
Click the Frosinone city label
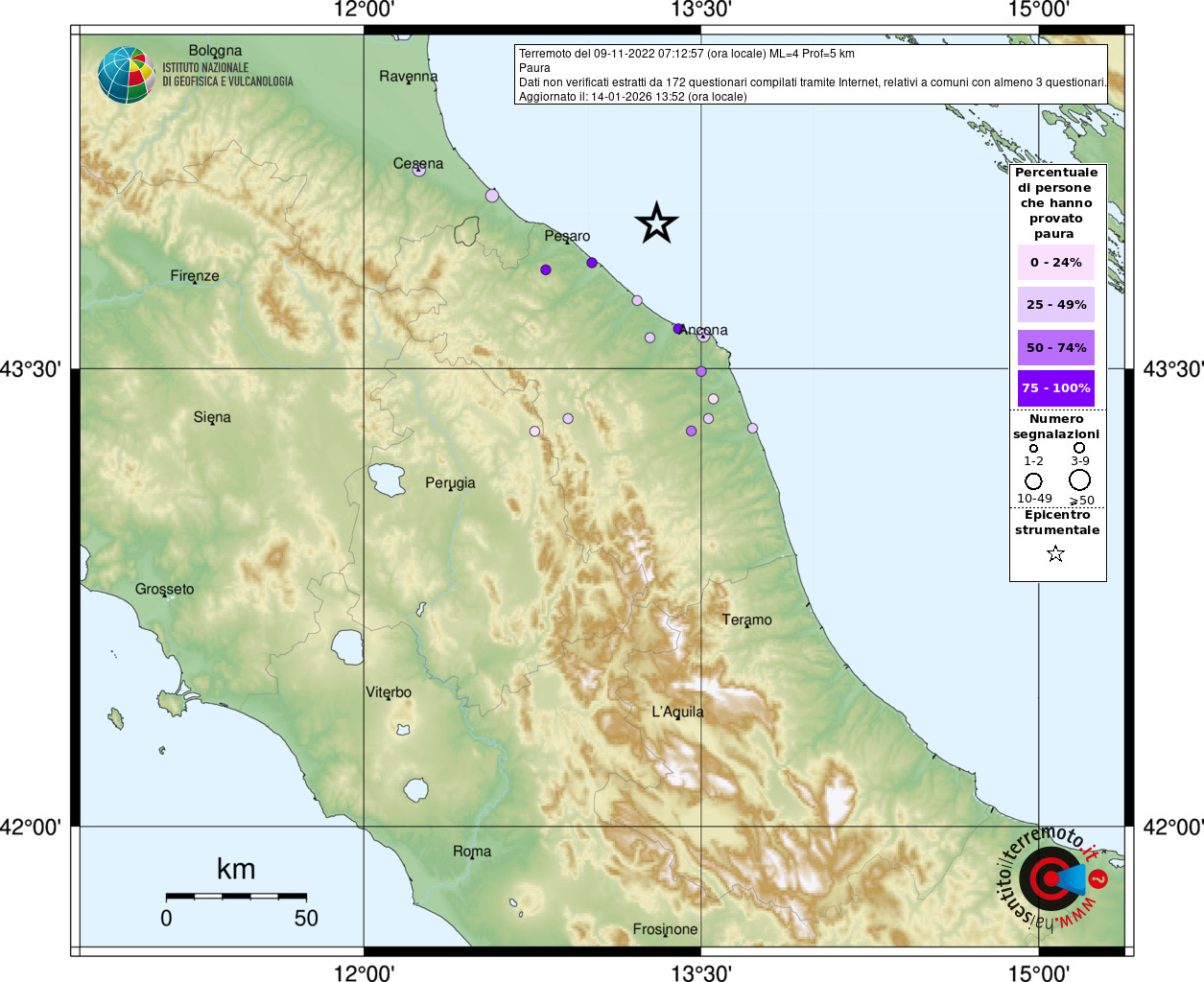(665, 929)
